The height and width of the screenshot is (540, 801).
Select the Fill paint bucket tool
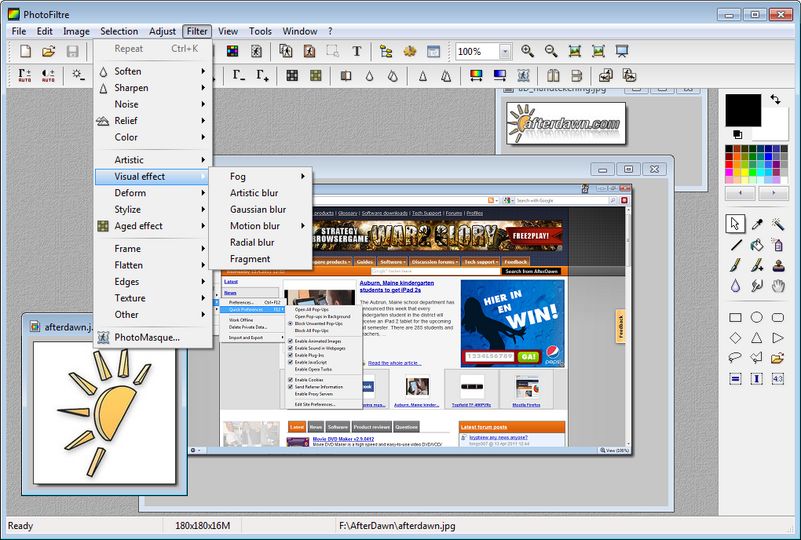pyautogui.click(x=757, y=245)
